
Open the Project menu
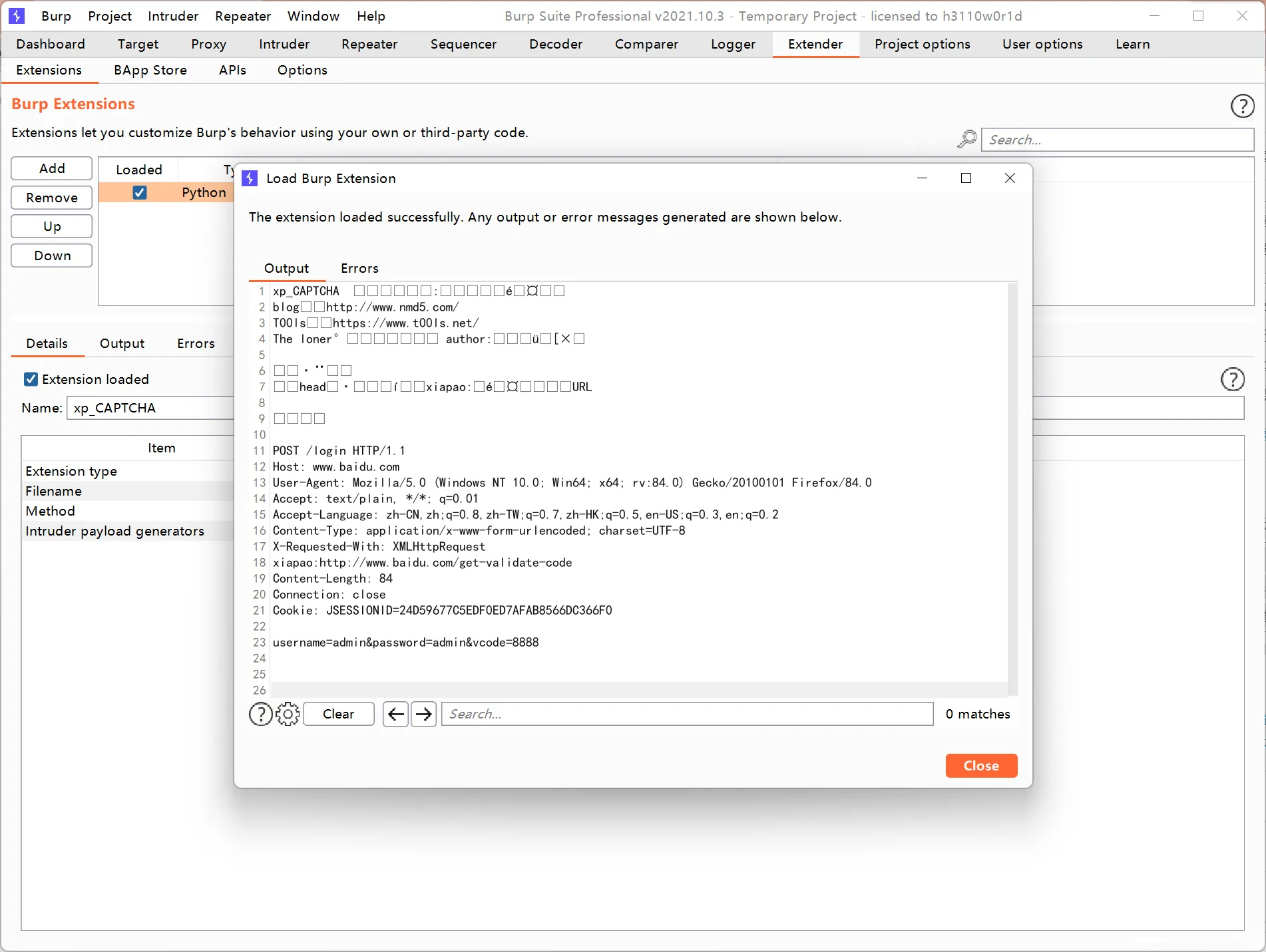click(x=109, y=16)
